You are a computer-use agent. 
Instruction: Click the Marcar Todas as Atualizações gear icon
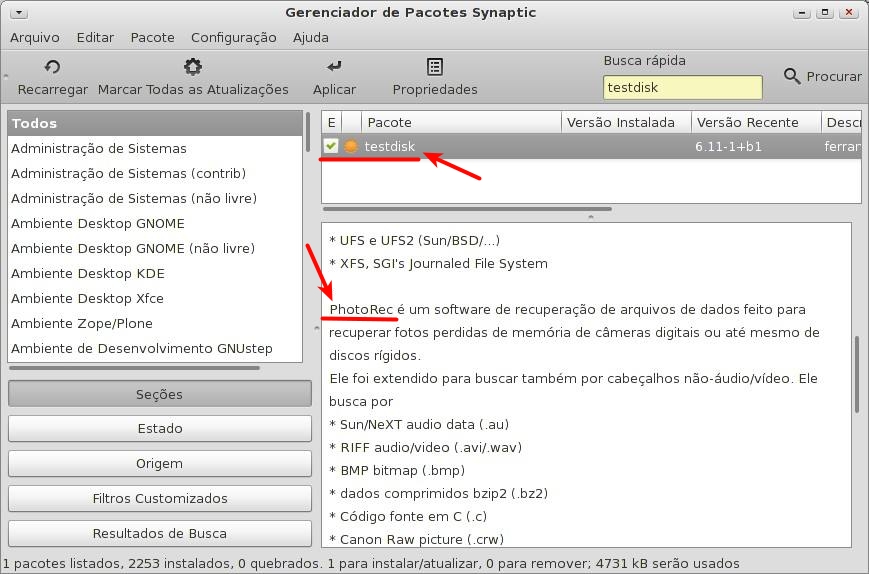pos(193,67)
